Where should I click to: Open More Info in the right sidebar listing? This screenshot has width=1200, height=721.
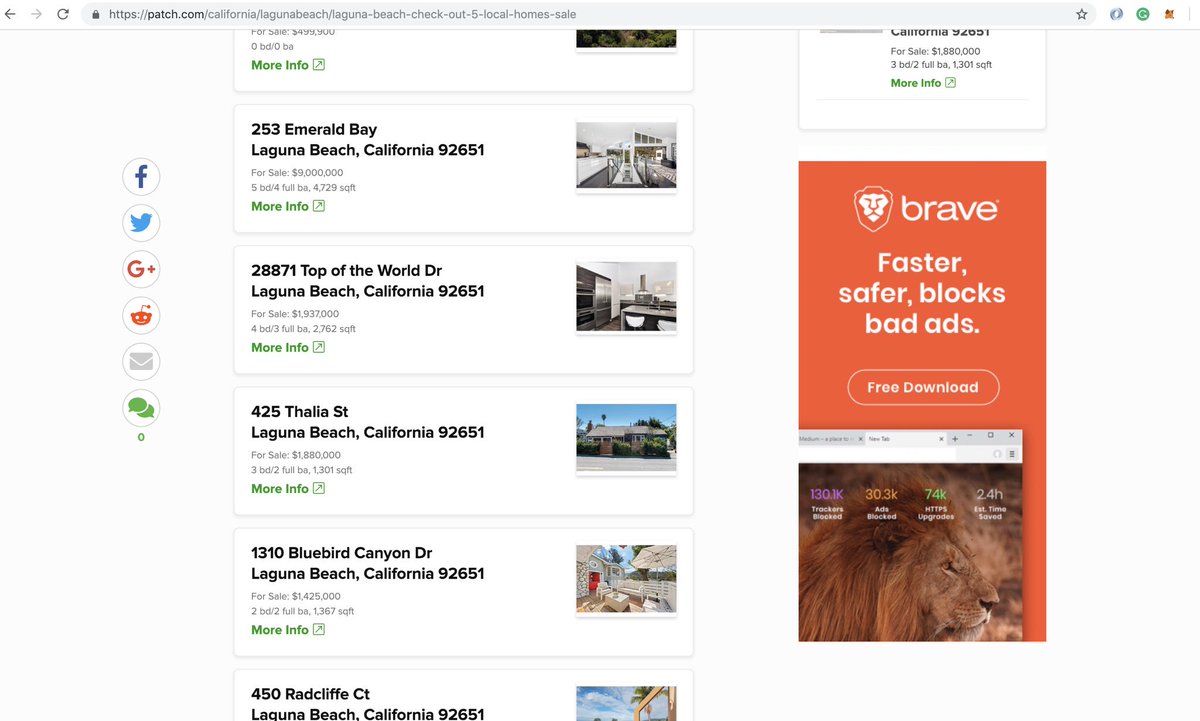coord(923,83)
